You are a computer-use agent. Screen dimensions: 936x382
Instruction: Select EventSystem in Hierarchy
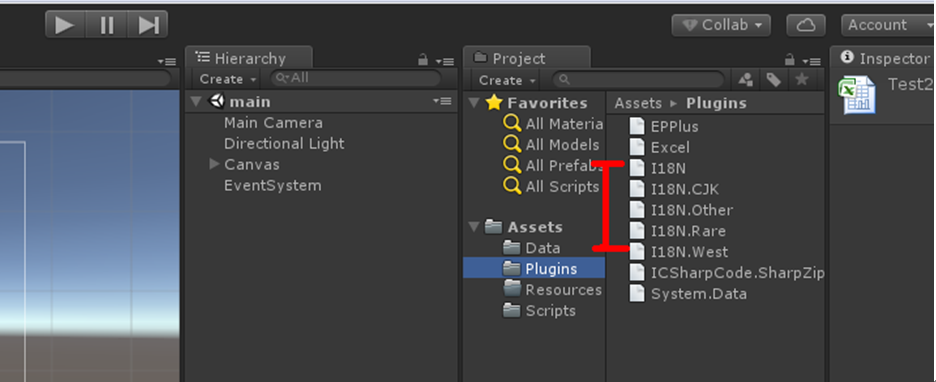[x=273, y=185]
